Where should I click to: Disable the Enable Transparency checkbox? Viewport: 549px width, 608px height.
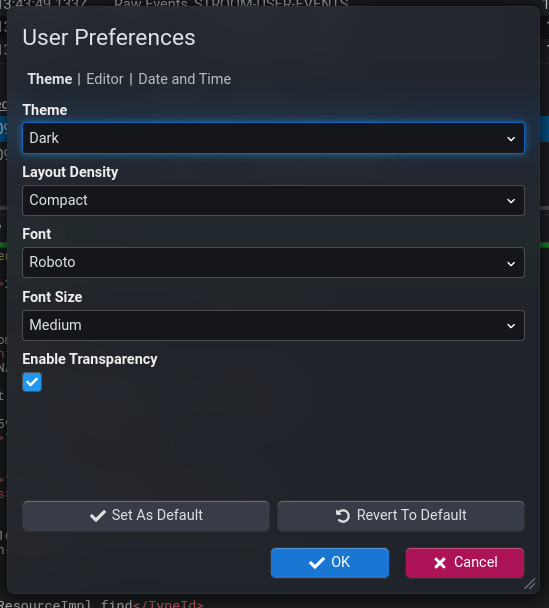click(32, 382)
